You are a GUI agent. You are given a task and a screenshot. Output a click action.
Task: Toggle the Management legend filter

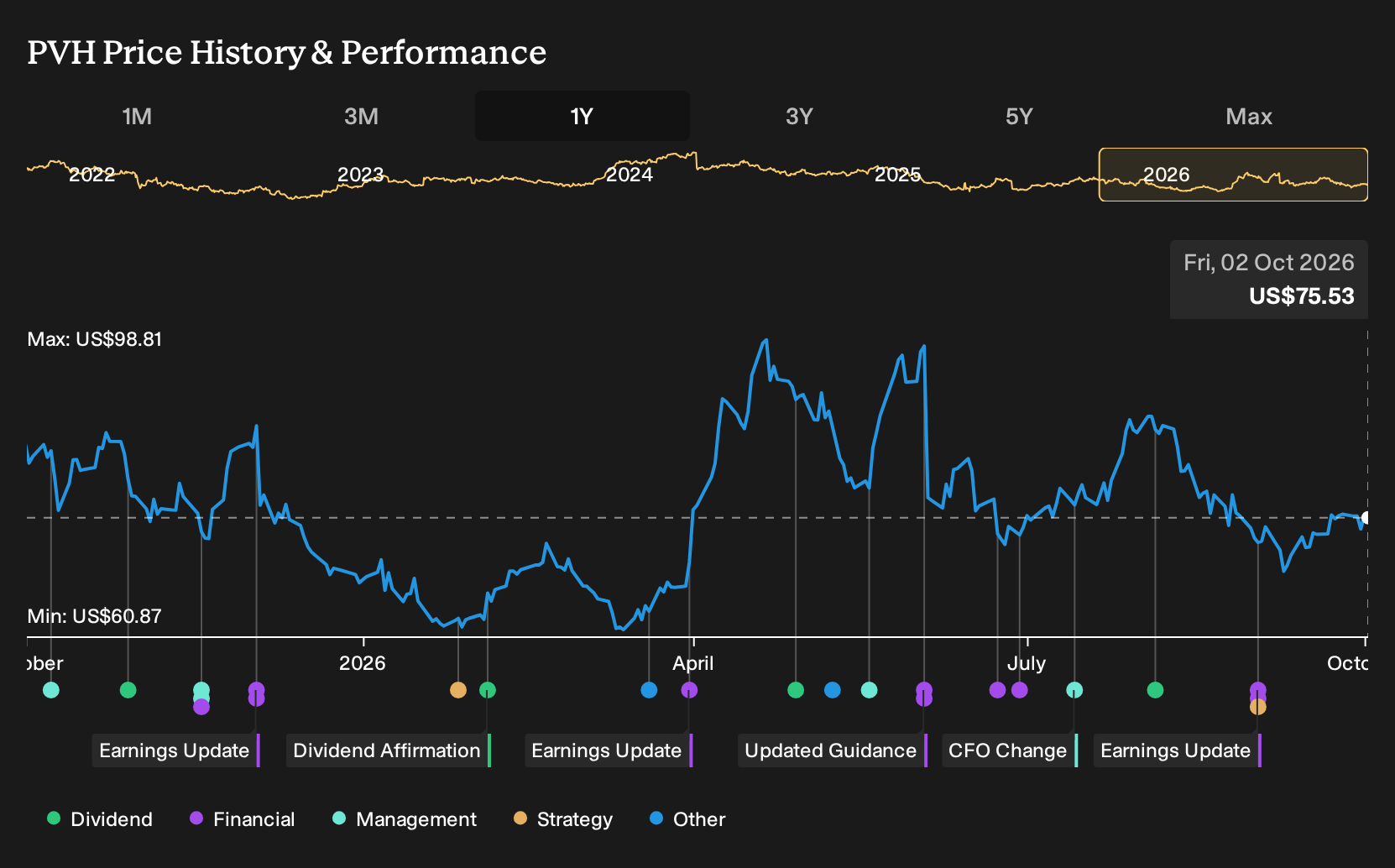(405, 819)
